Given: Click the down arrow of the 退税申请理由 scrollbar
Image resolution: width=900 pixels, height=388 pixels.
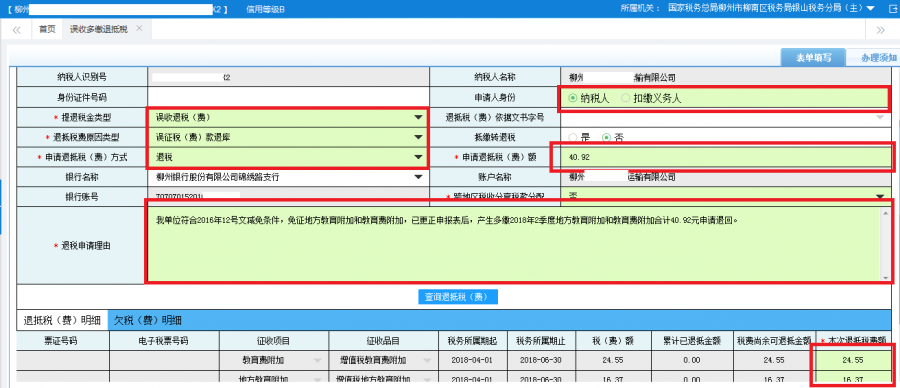Looking at the screenshot, I should pos(887,277).
